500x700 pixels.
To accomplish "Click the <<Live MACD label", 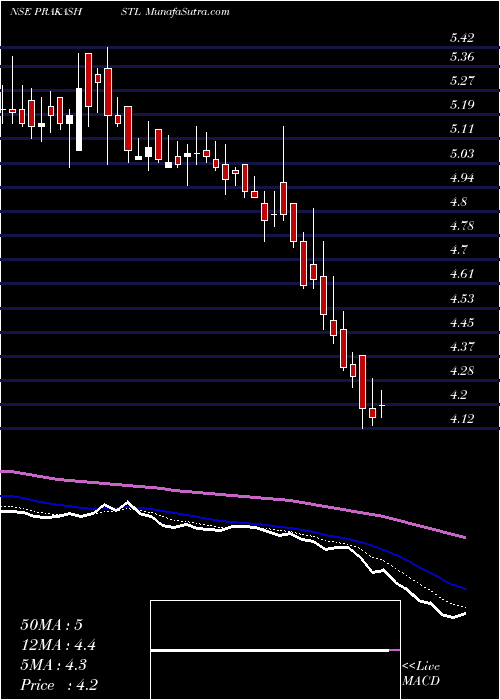I will pos(421,674).
